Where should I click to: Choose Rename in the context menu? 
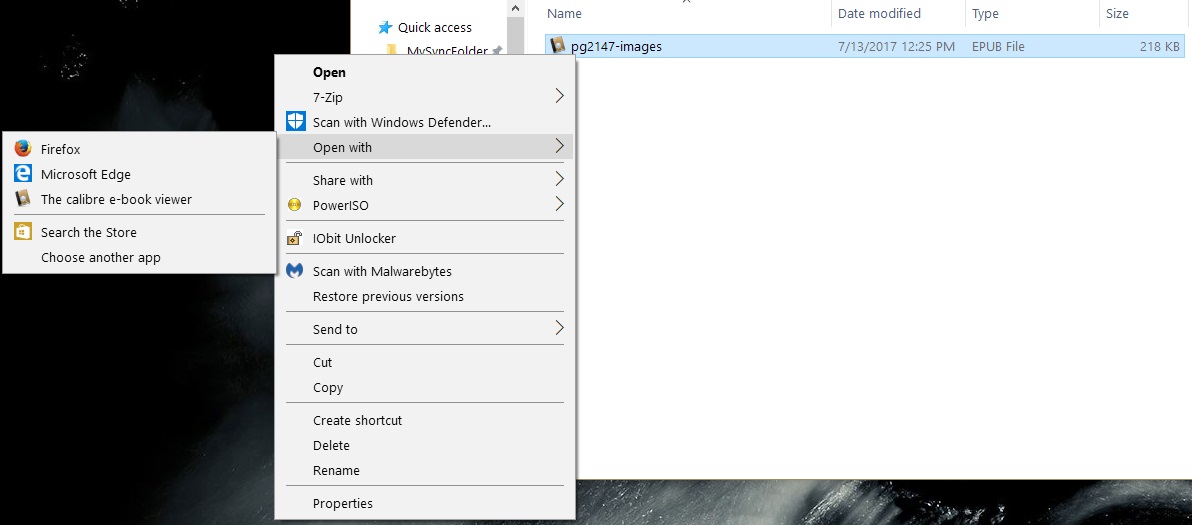336,470
